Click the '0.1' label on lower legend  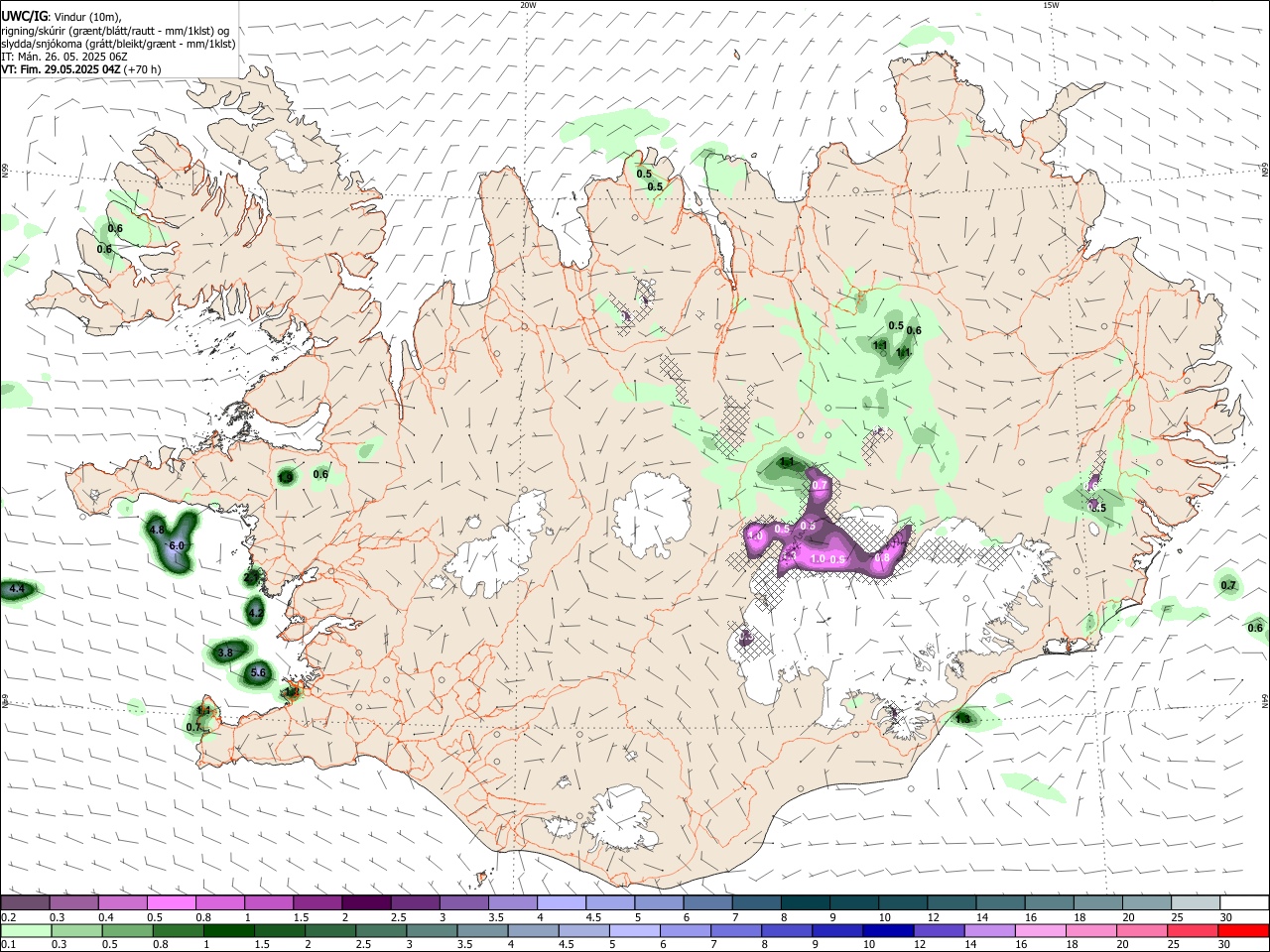8,944
